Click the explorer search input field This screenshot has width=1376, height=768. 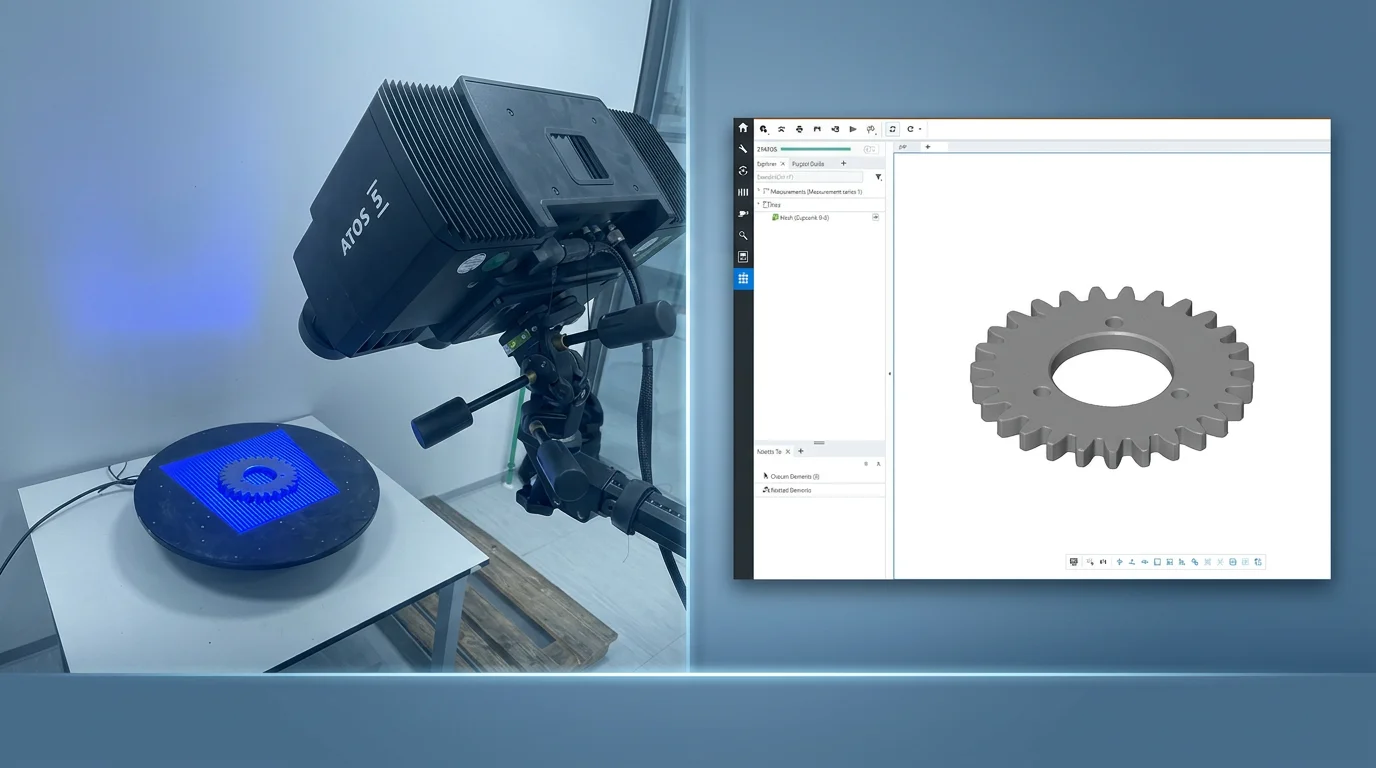pyautogui.click(x=808, y=177)
